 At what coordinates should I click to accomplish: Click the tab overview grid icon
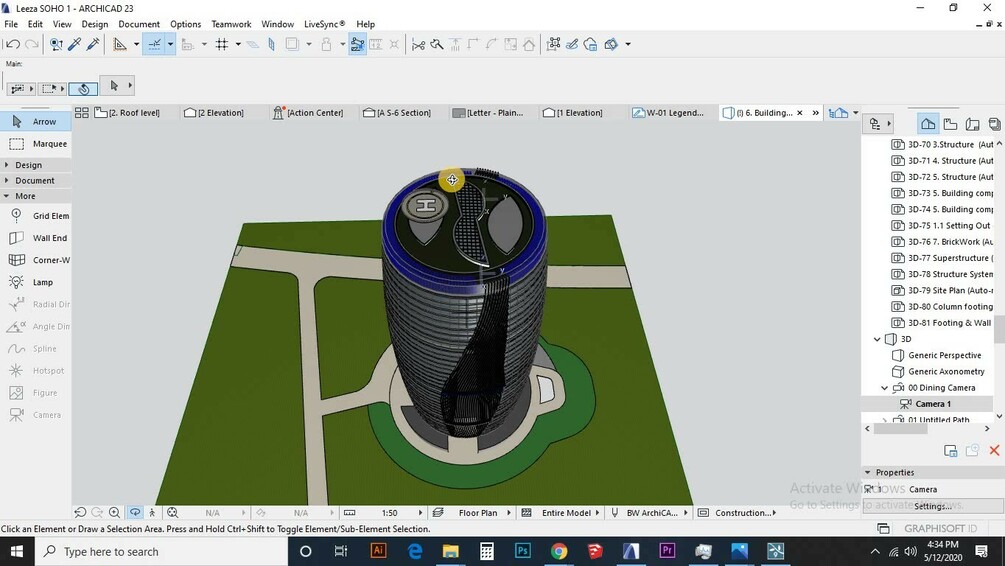(81, 113)
